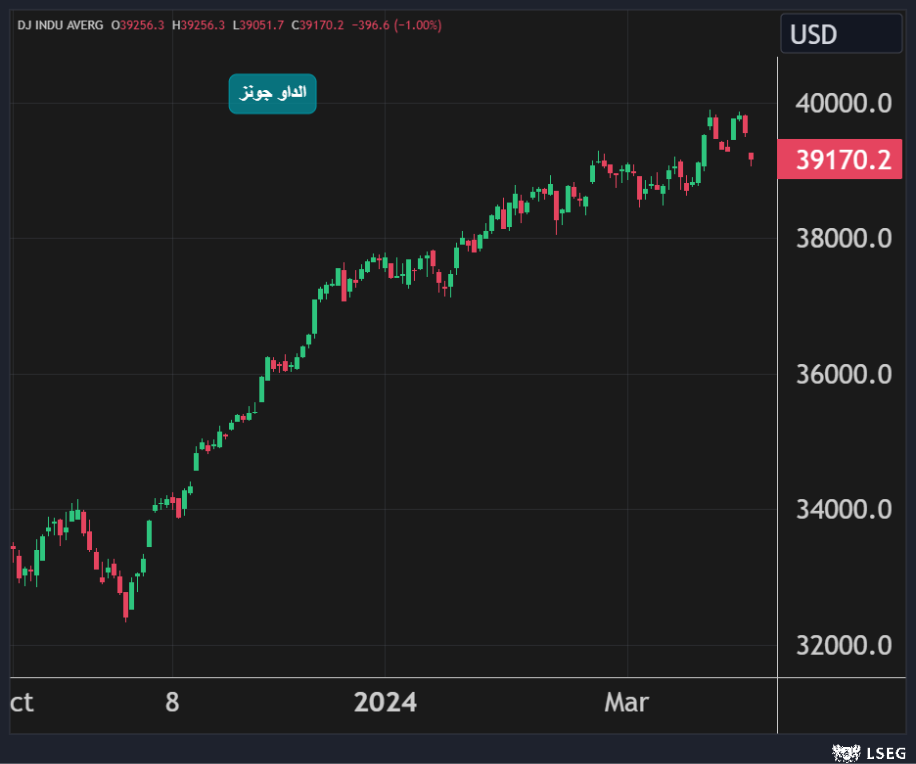Select the DJ INDU AVERG symbol title
Screen dimensions: 916x764
click(x=60, y=24)
